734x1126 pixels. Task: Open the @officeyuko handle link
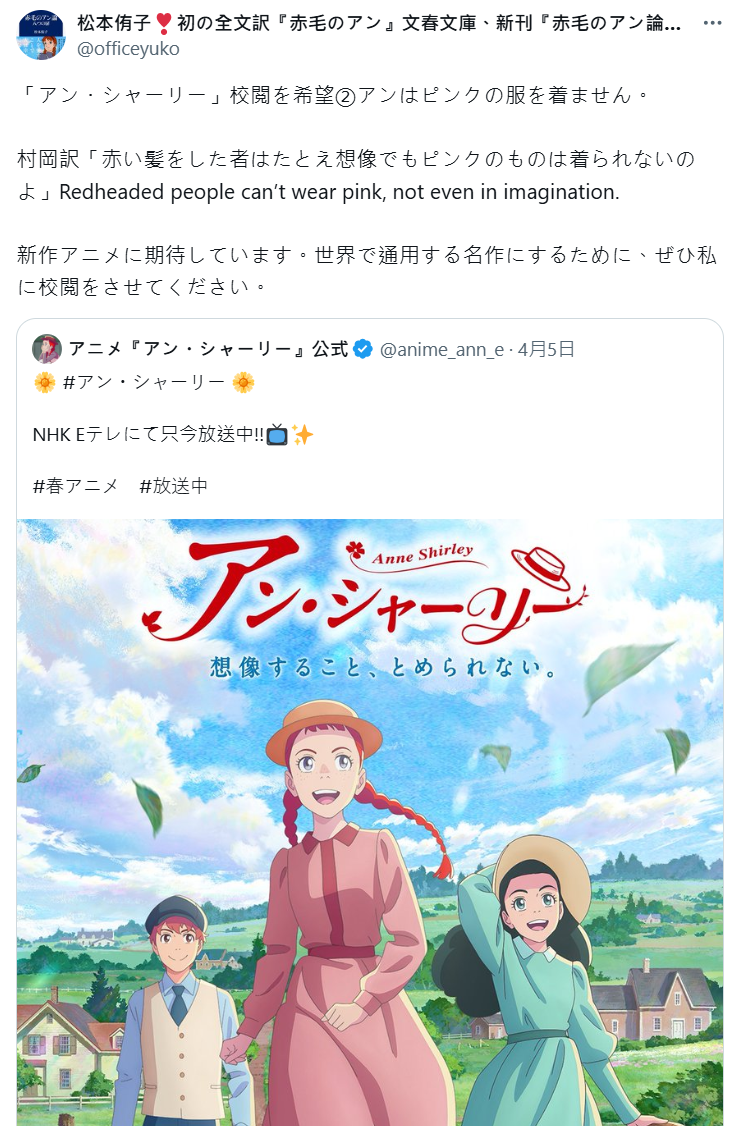tap(129, 49)
